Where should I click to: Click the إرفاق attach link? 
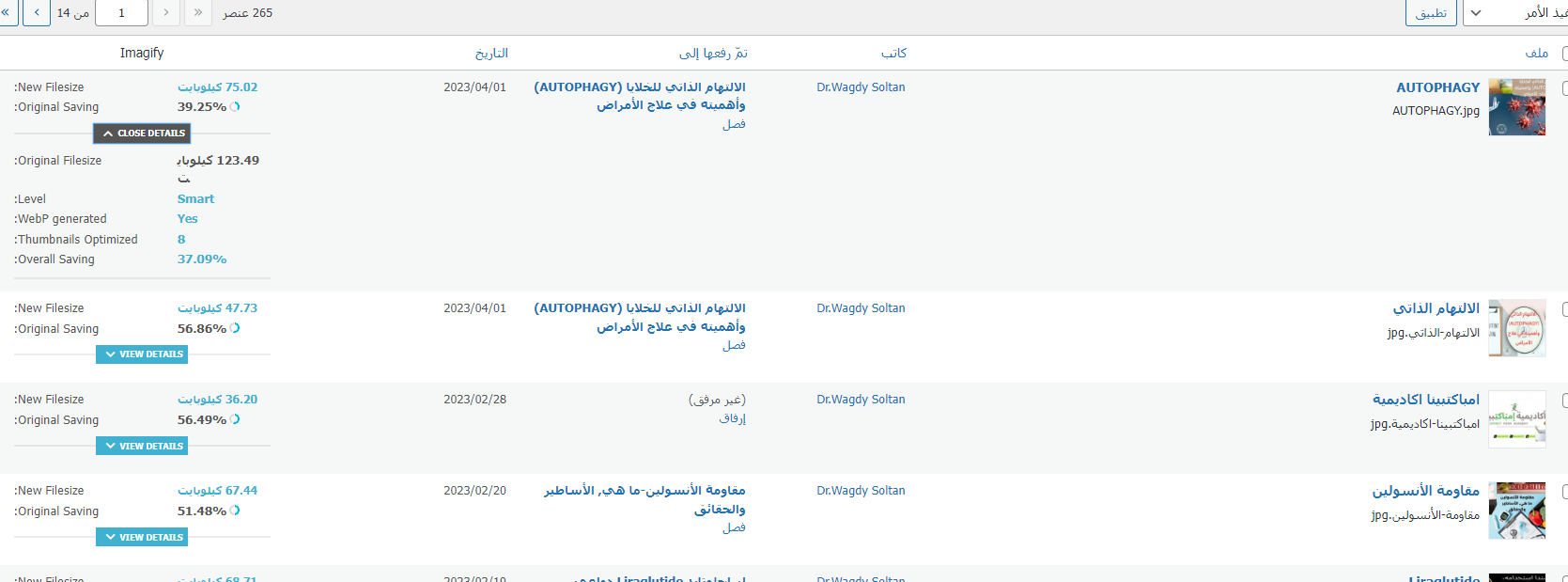(732, 418)
